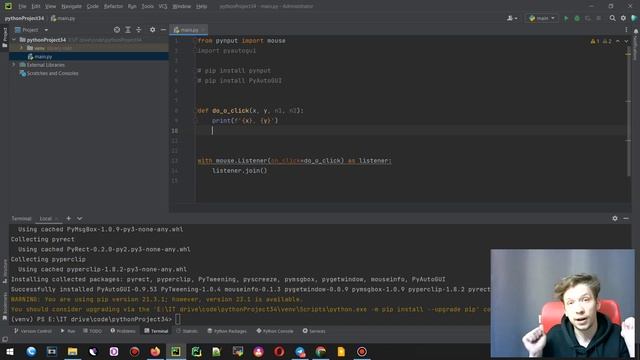Viewport: 640px width, 360px height.
Task: Click Select Opened File target icon in Project panel
Action: [x=117, y=30]
